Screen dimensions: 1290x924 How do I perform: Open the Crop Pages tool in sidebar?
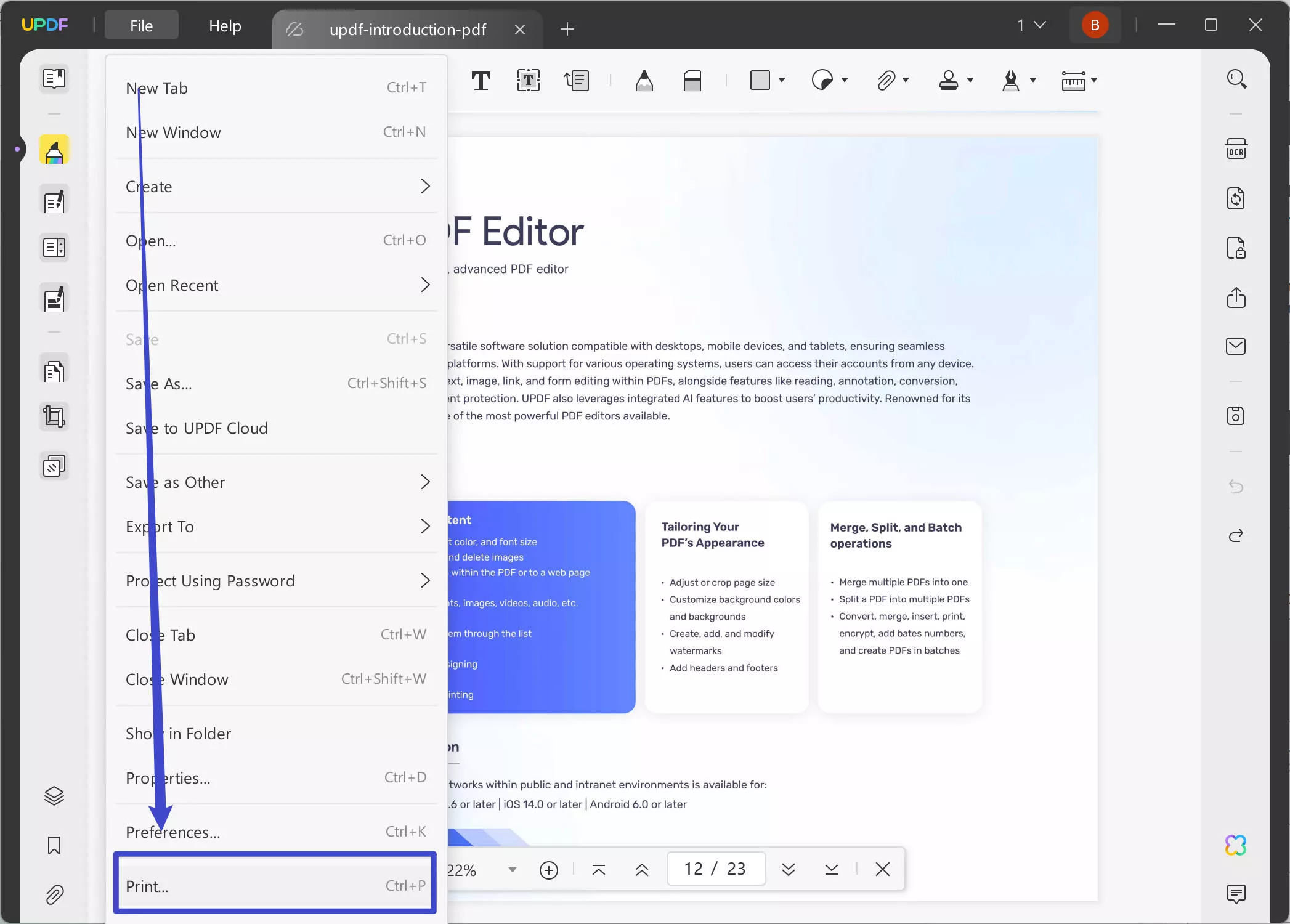[54, 416]
